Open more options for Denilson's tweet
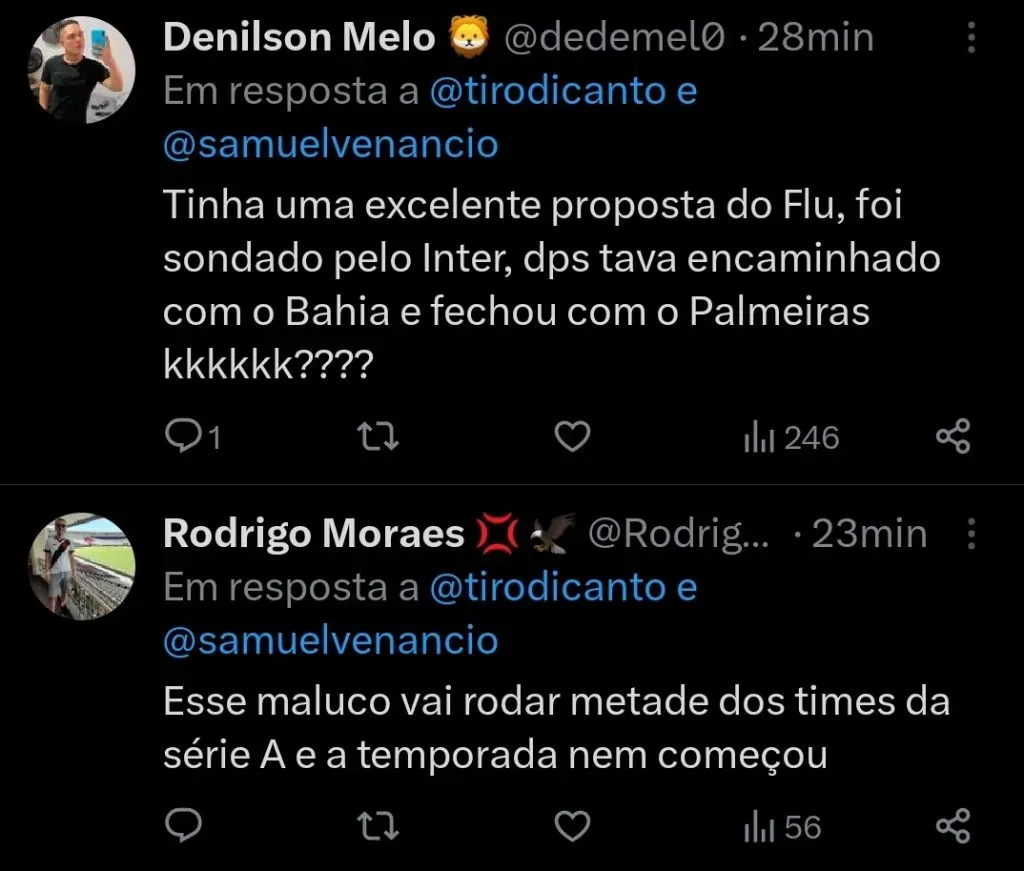The height and width of the screenshot is (871, 1024). [971, 38]
